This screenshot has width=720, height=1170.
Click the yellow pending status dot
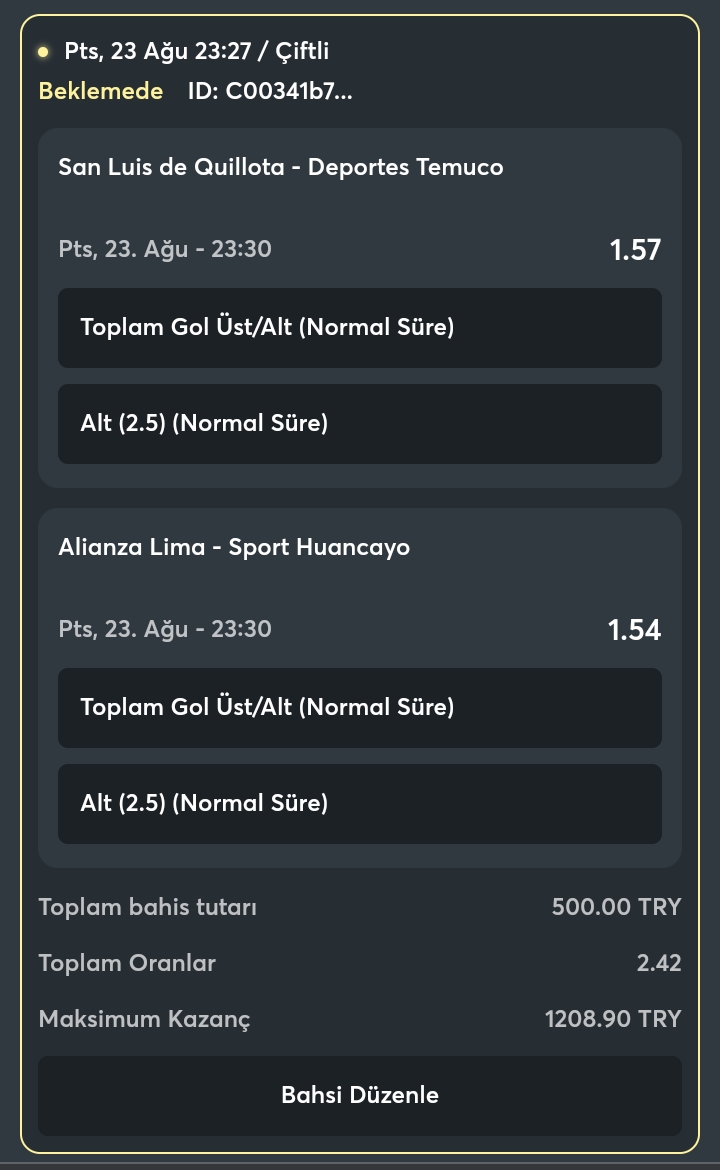[x=43, y=51]
